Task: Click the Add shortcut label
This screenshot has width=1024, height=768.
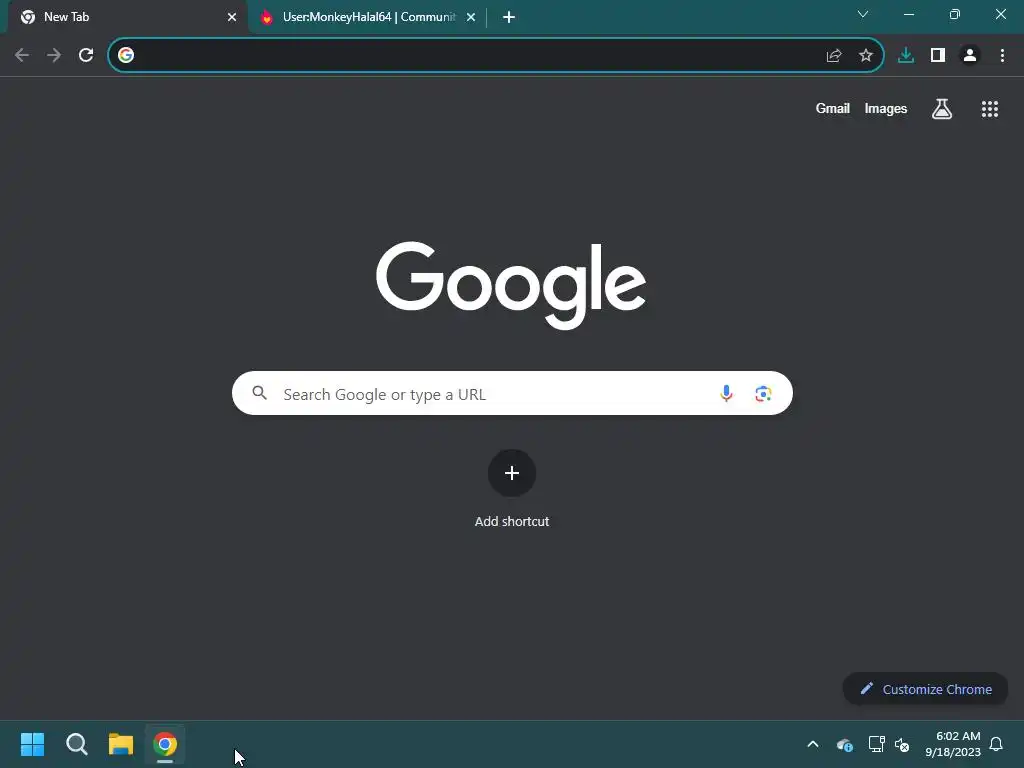Action: [x=512, y=521]
